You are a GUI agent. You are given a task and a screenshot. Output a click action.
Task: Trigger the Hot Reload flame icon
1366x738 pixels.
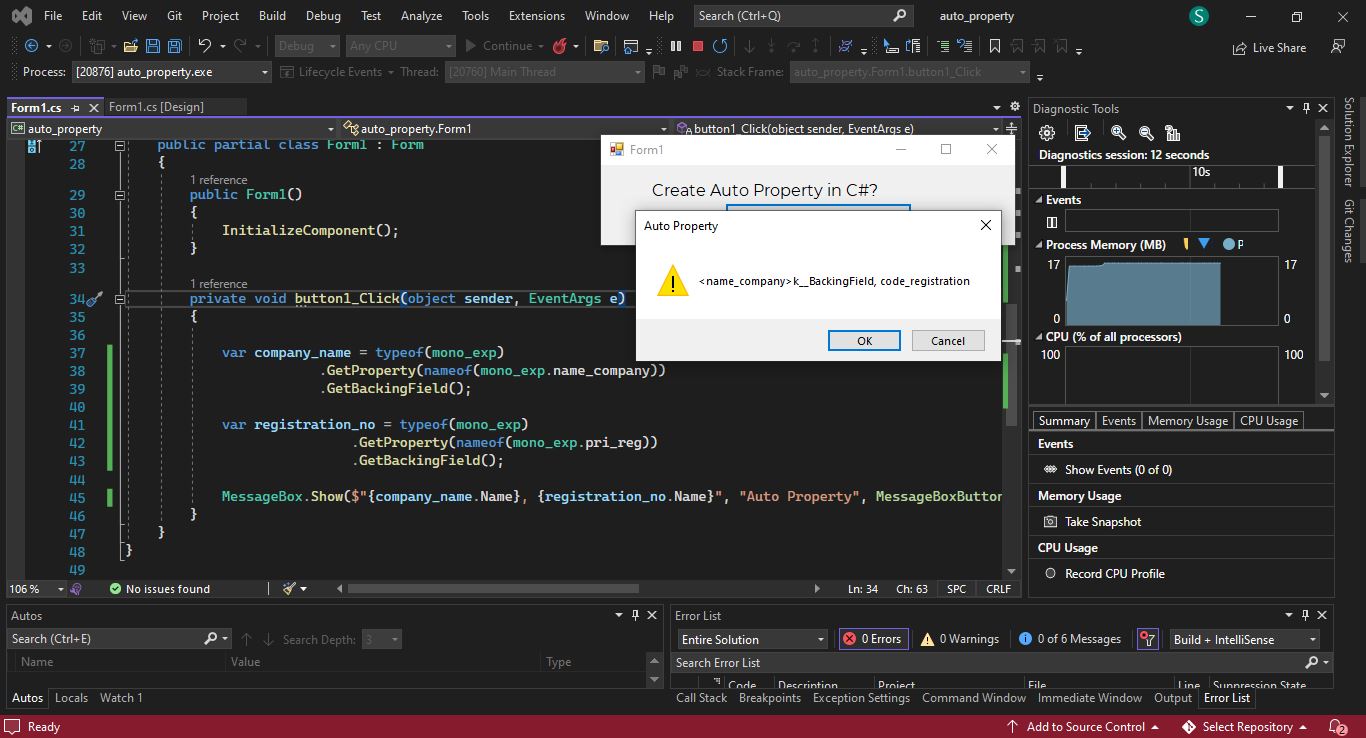pos(558,45)
